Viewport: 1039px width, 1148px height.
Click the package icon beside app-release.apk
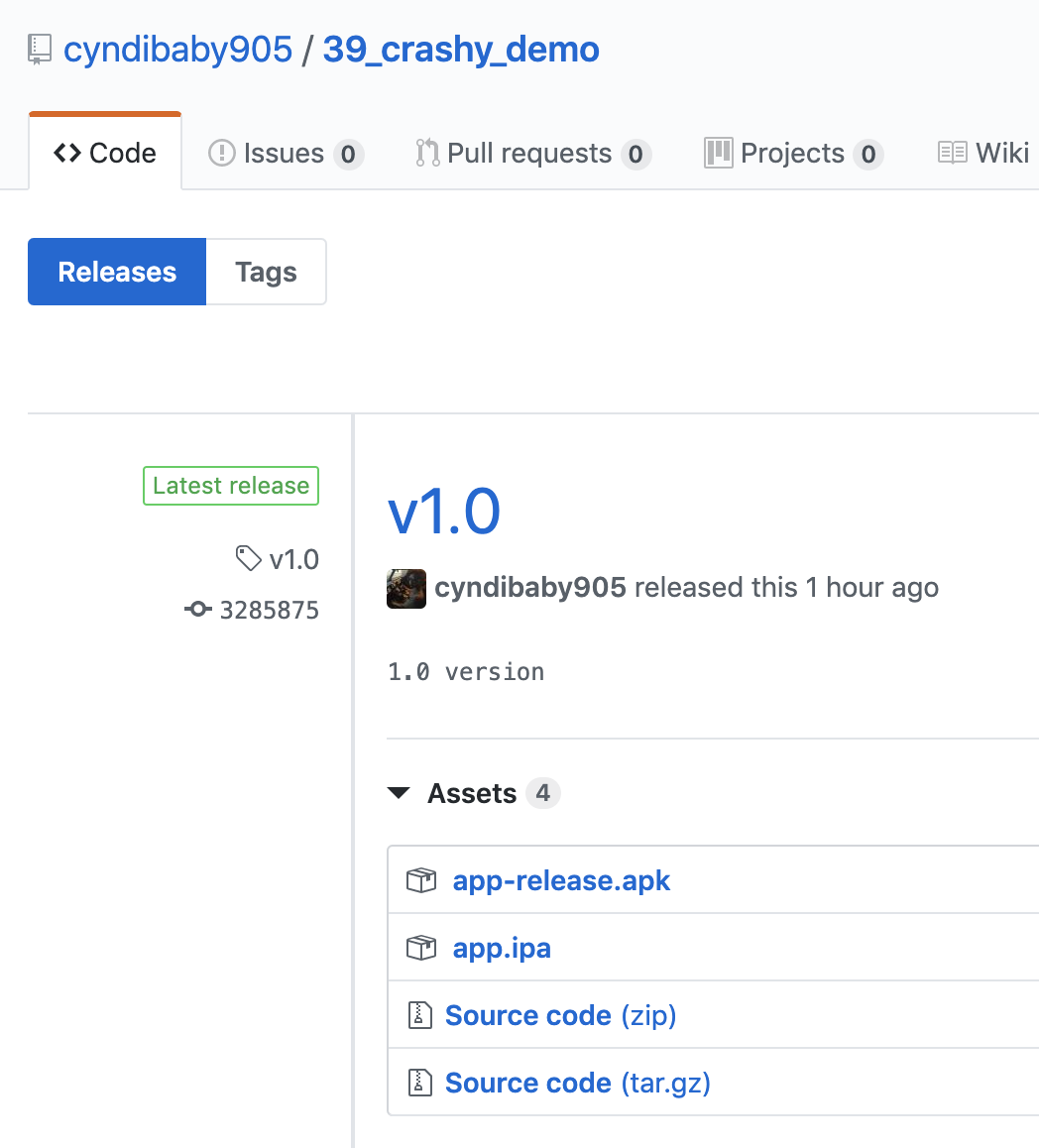(x=421, y=880)
